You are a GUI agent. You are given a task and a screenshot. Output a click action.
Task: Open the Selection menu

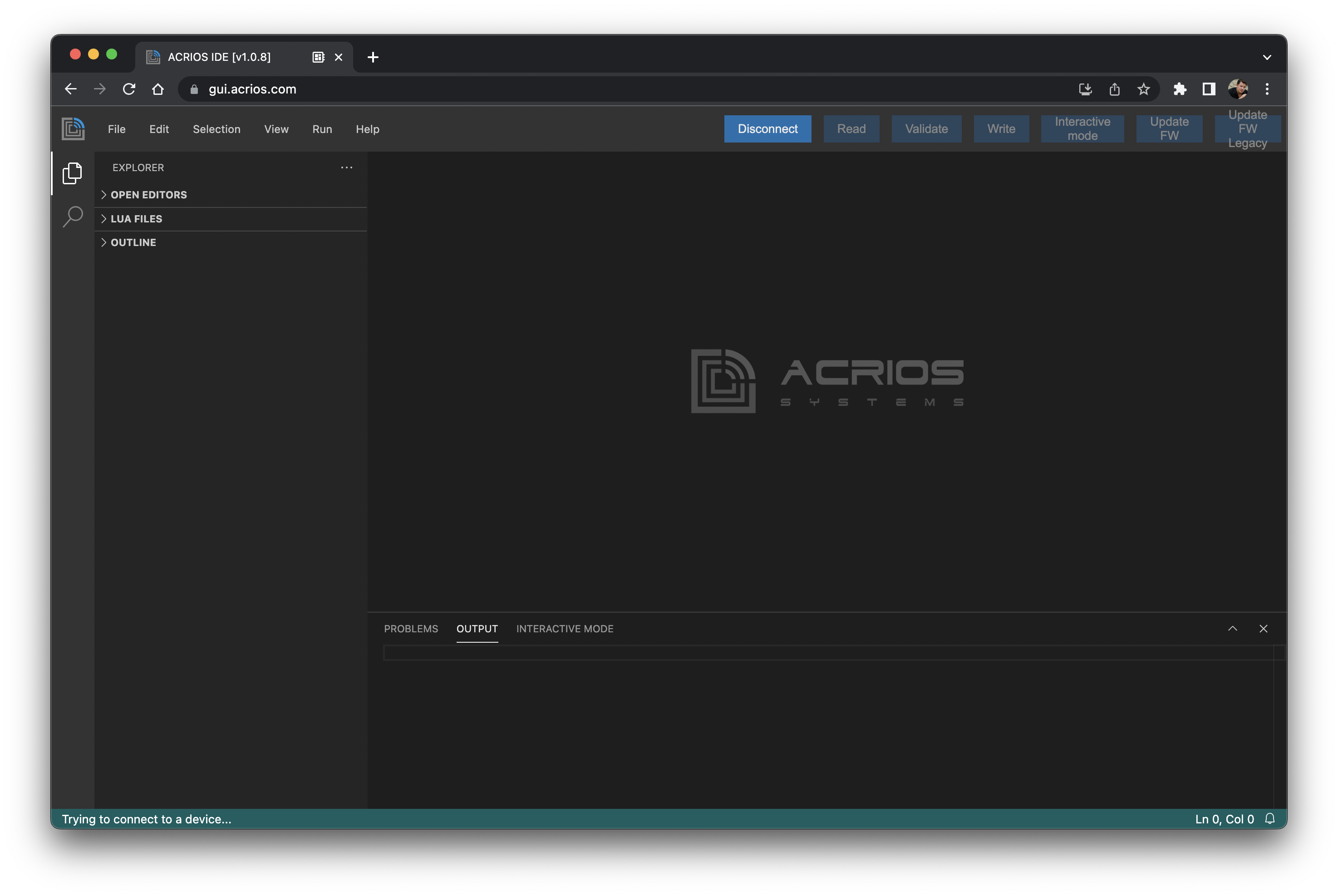(216, 129)
